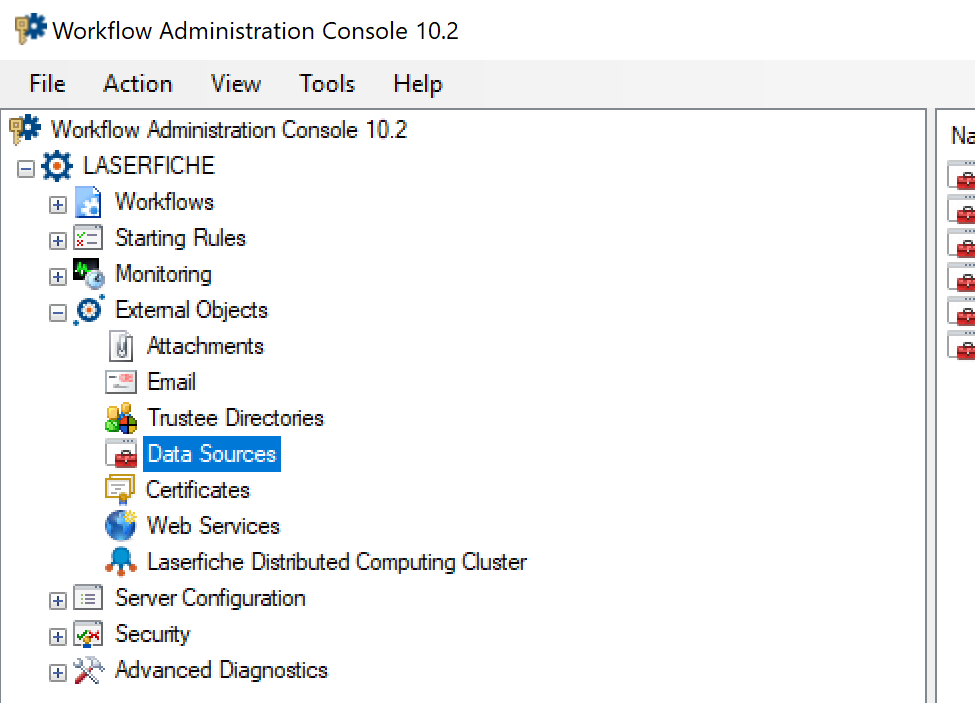Select the Data Sources tree item
The height and width of the screenshot is (703, 975).
click(212, 454)
